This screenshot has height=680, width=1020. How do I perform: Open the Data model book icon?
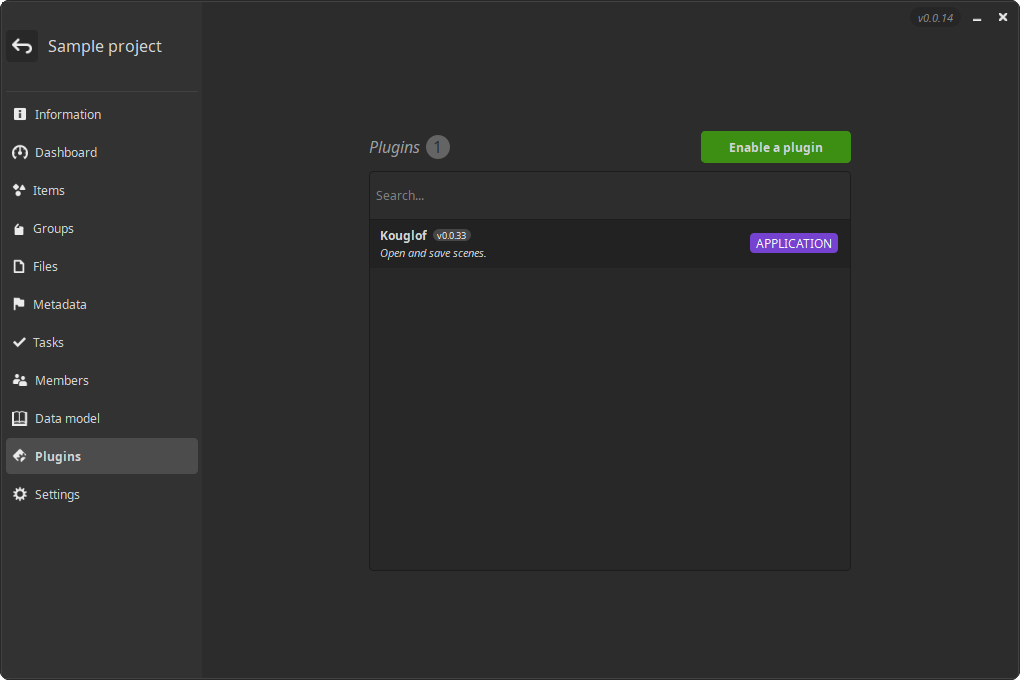[19, 418]
